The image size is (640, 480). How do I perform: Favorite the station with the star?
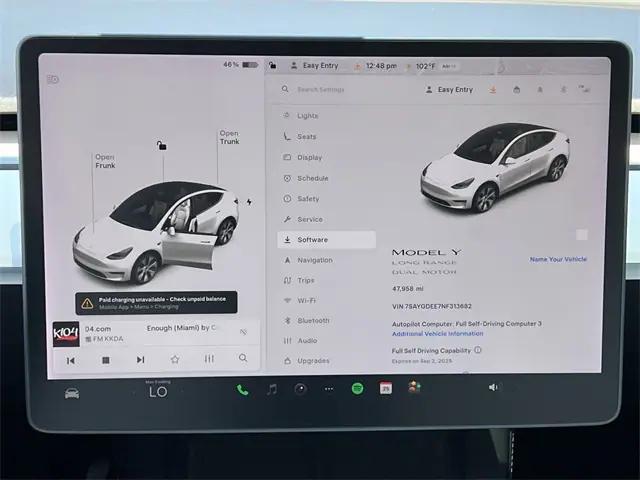[175, 359]
